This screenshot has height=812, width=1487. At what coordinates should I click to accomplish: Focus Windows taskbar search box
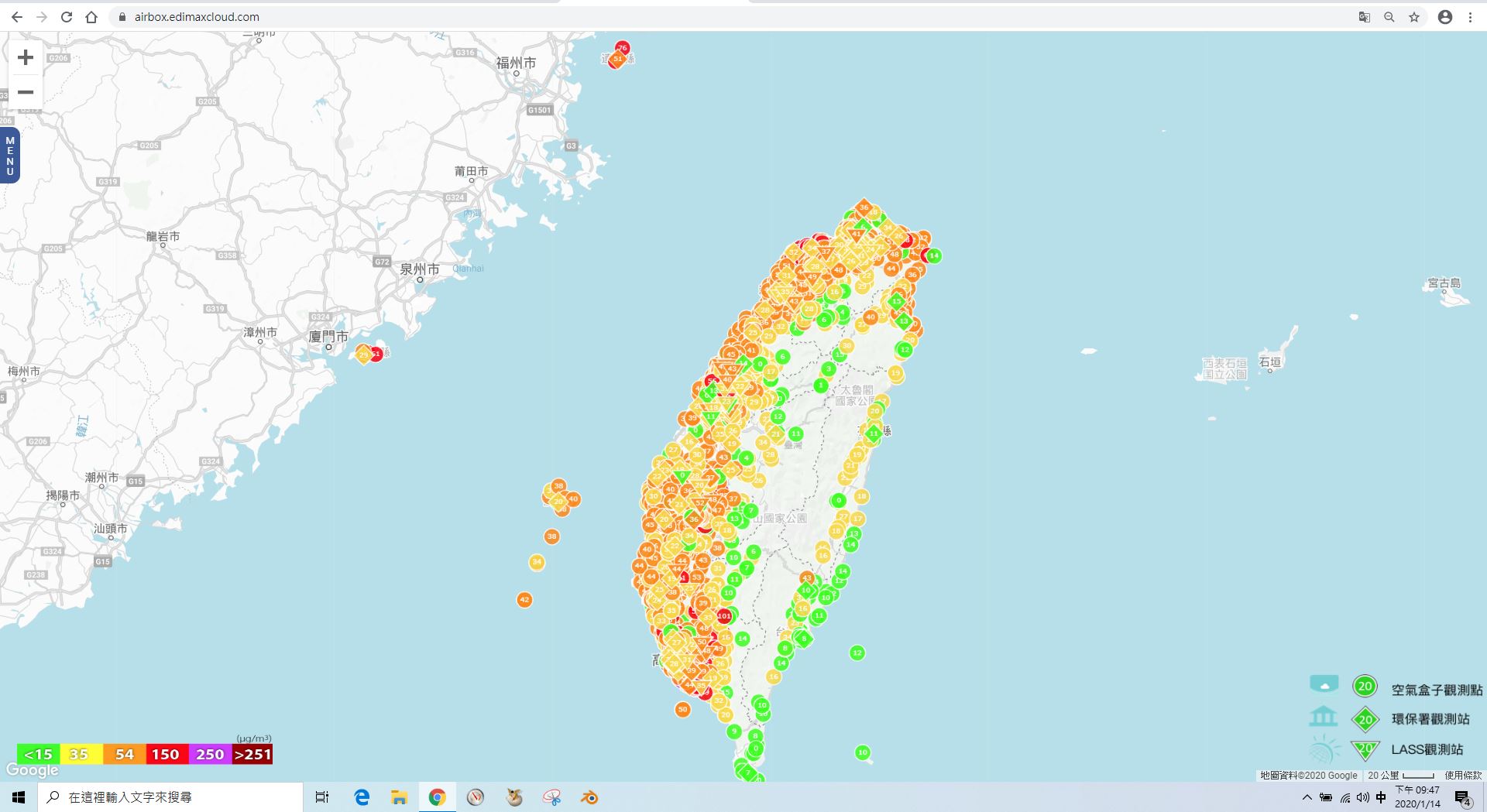point(170,797)
